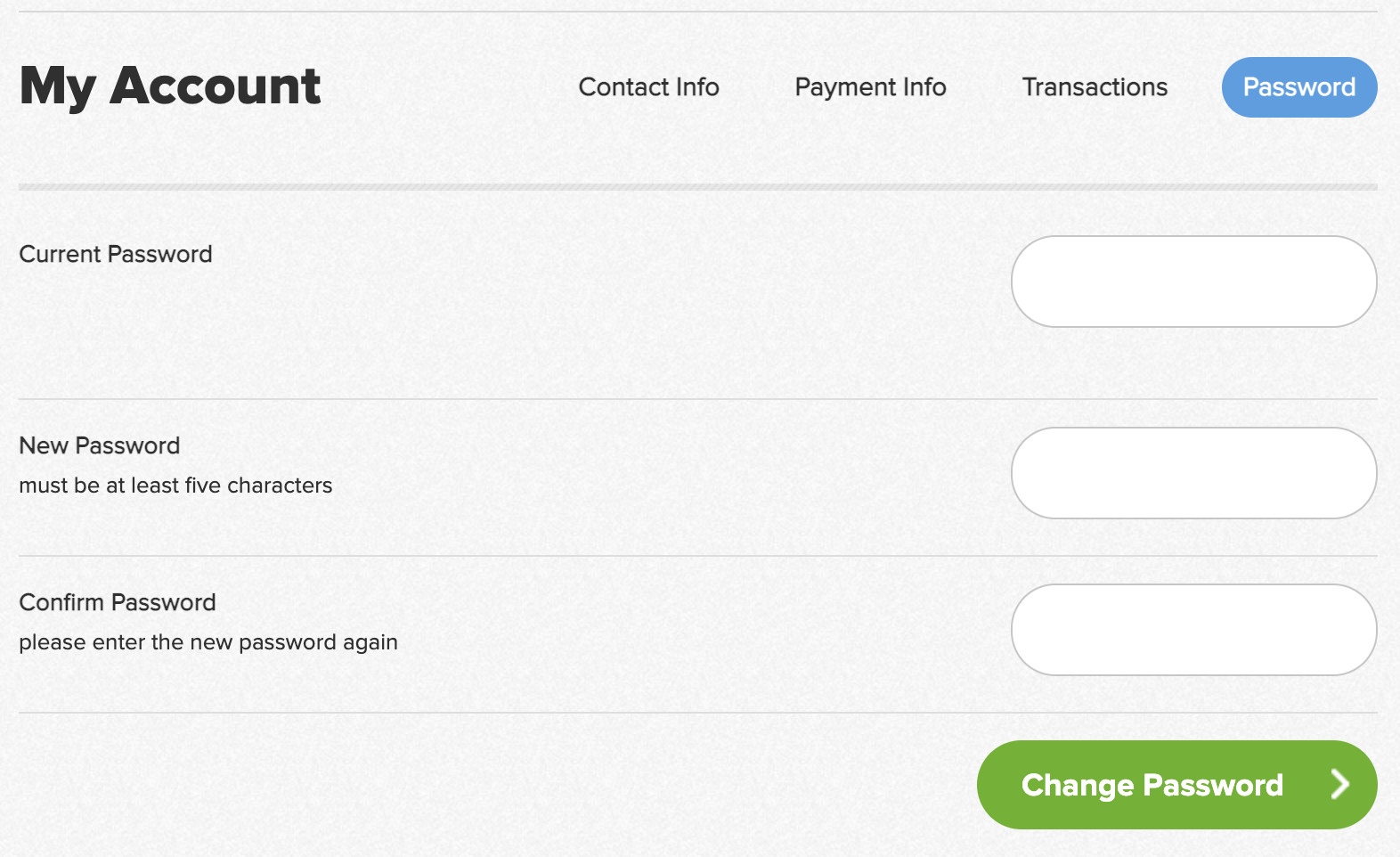The image size is (1400, 857).
Task: Activate the blue Password pill button
Action: [x=1299, y=87]
